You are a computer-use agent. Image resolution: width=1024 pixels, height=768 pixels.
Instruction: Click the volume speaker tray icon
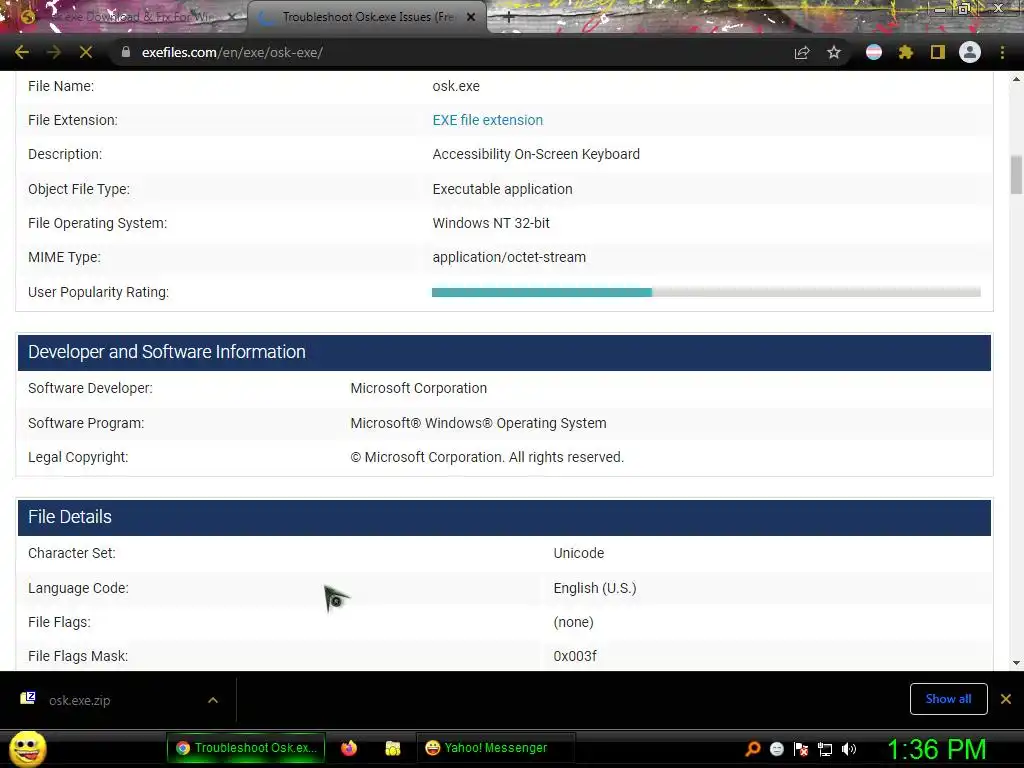[849, 749]
